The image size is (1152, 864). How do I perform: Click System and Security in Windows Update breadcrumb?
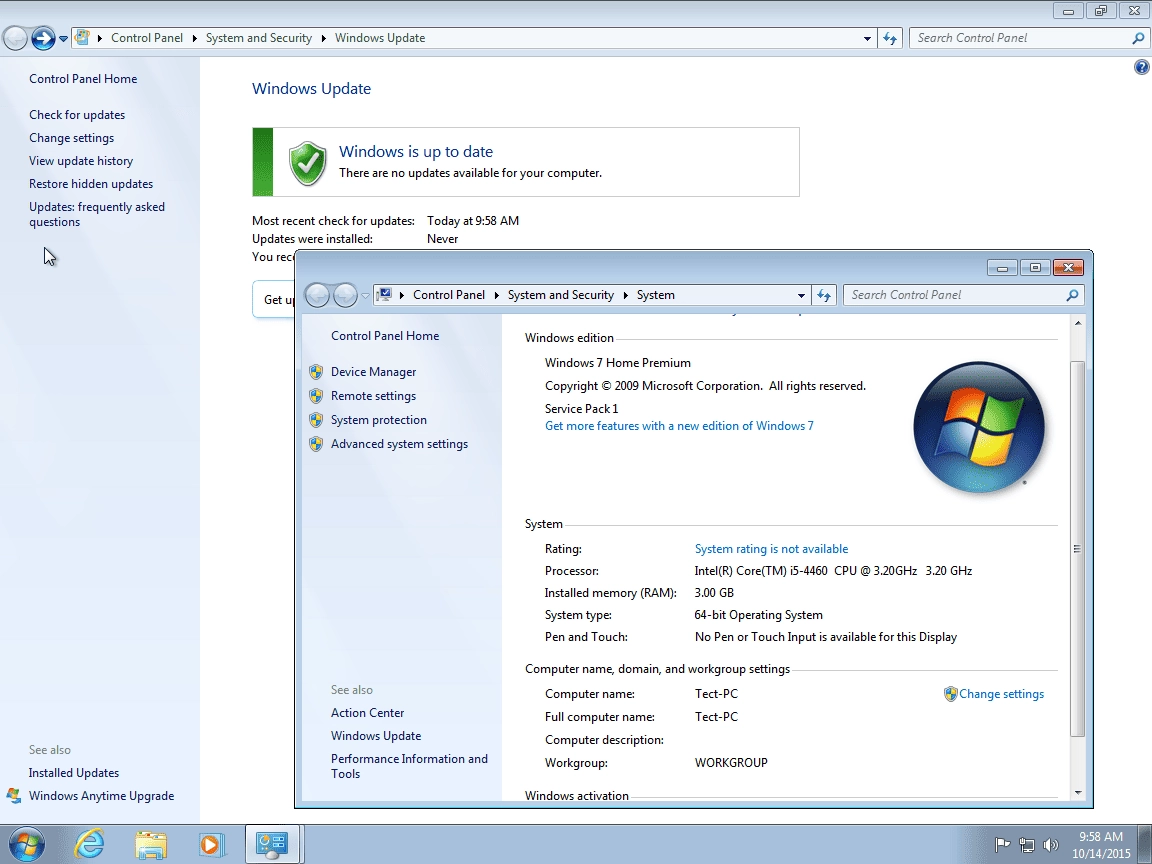[x=259, y=38]
